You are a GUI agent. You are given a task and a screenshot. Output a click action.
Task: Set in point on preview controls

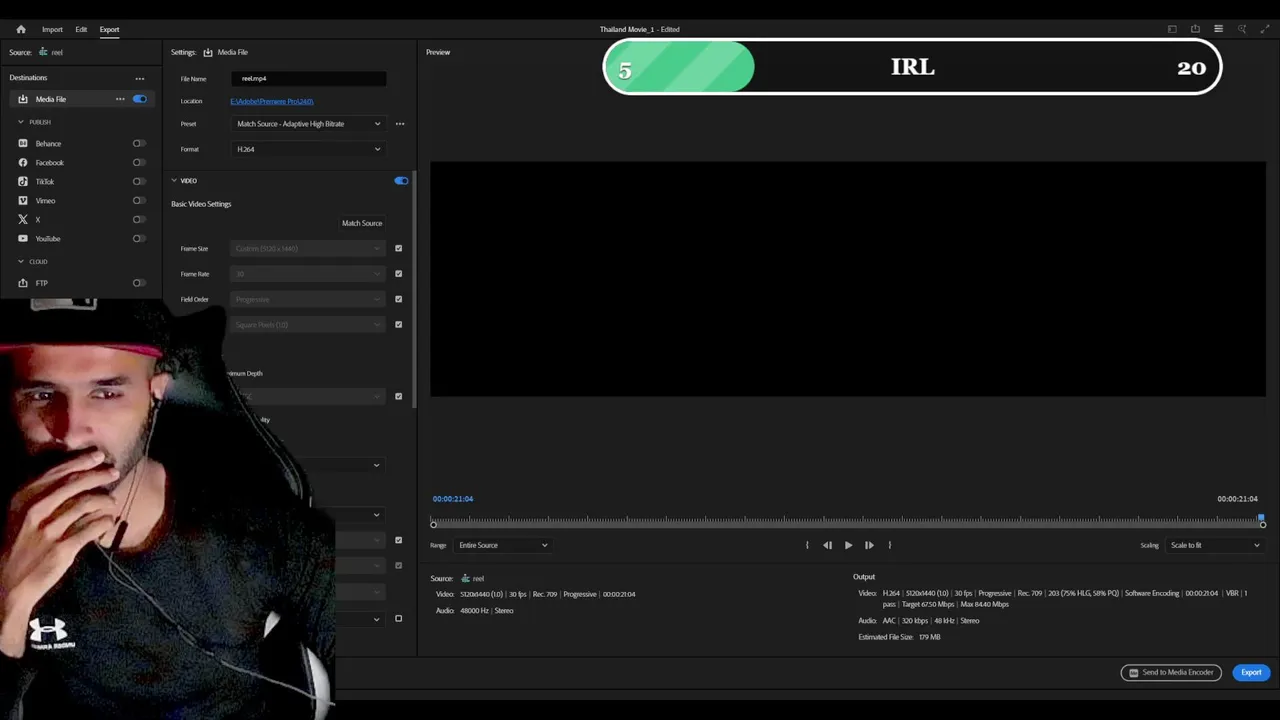click(807, 545)
